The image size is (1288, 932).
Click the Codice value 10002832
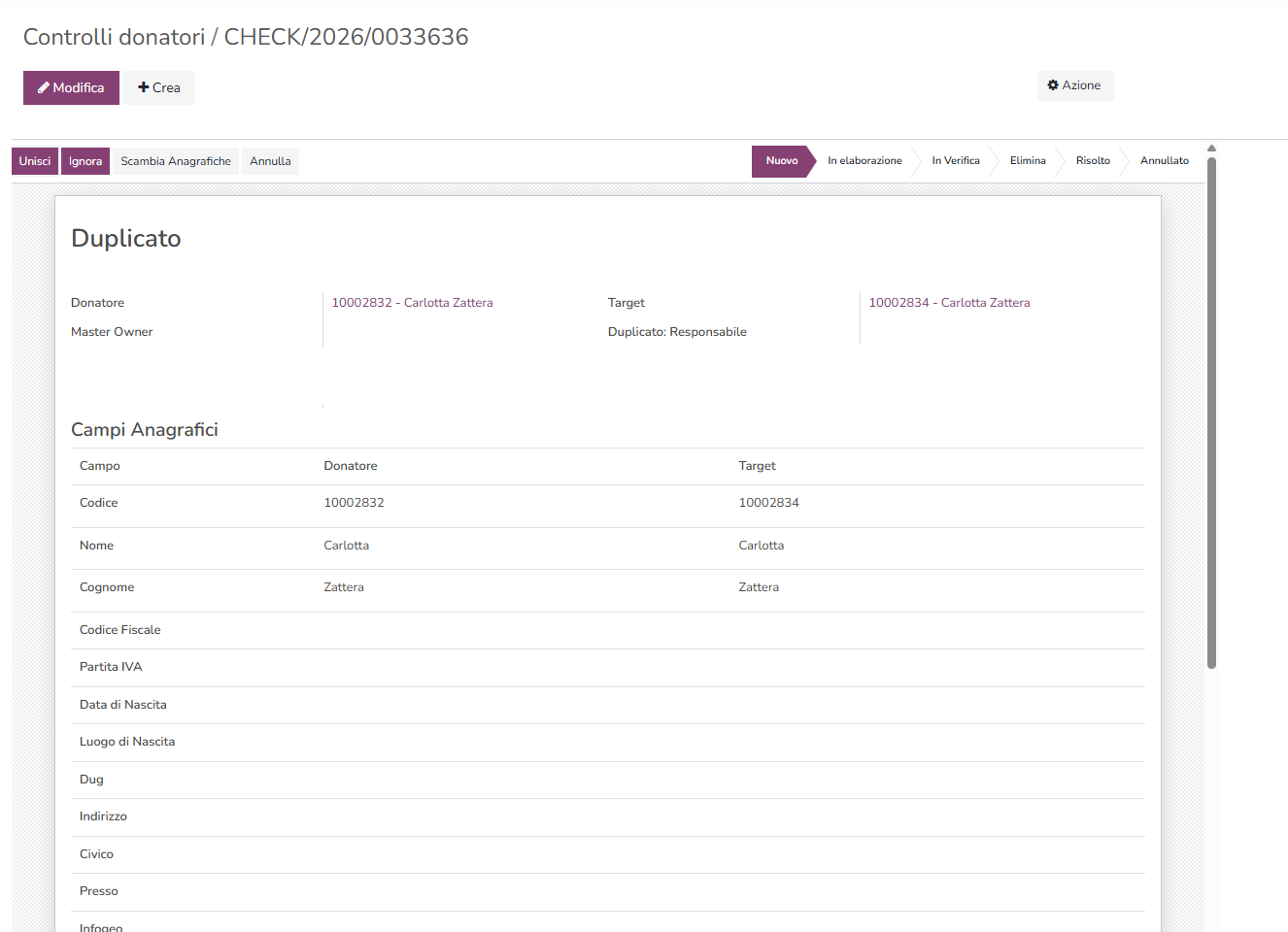point(354,503)
